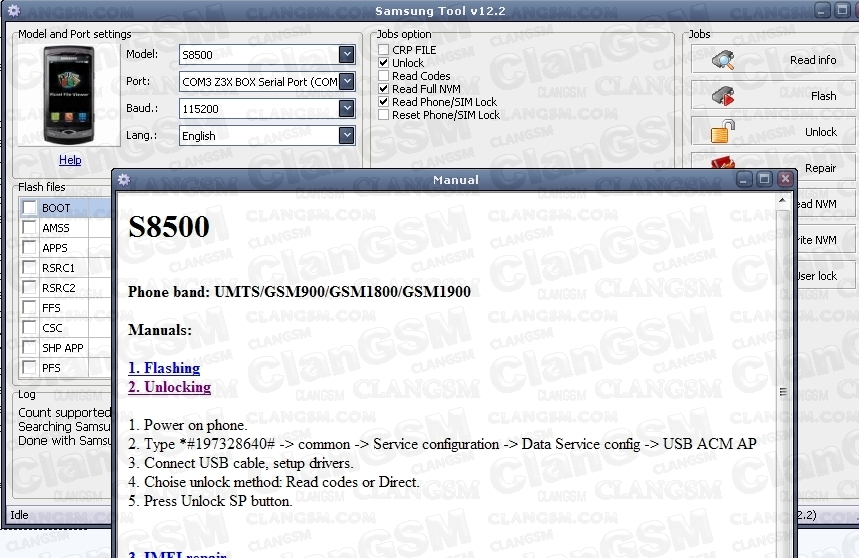This screenshot has height=558, width=859.
Task: Click the Write NVM job button
Action: tap(826, 240)
